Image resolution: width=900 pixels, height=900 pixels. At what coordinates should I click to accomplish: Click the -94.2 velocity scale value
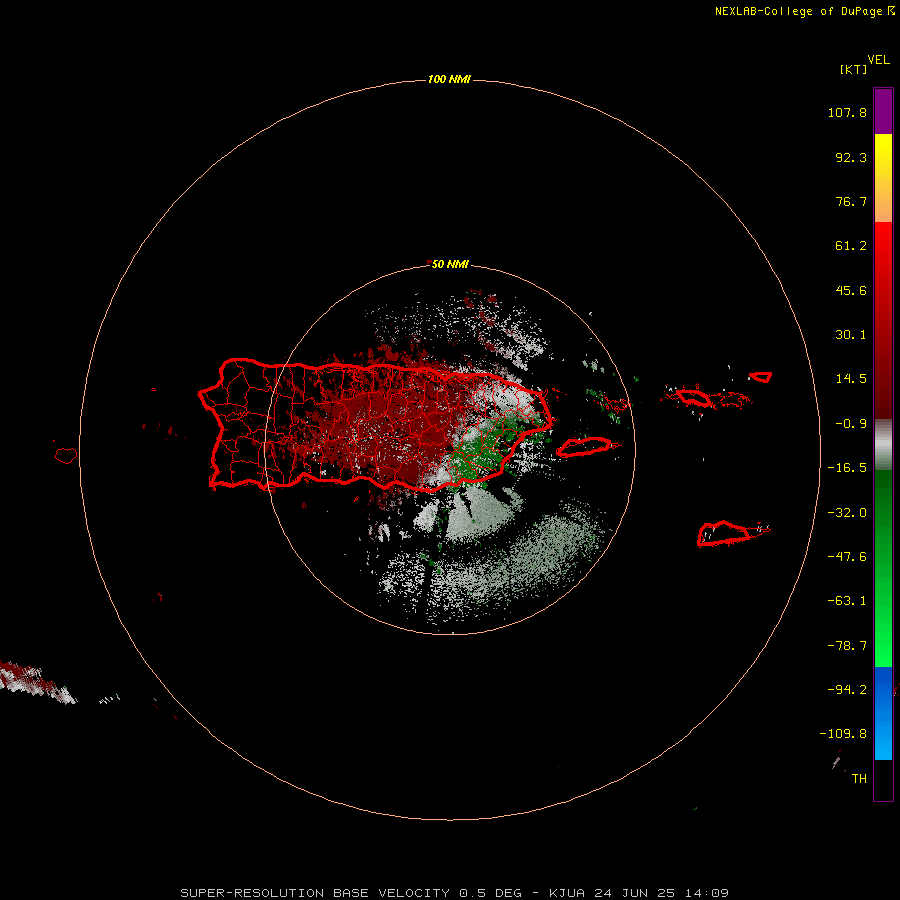(847, 689)
